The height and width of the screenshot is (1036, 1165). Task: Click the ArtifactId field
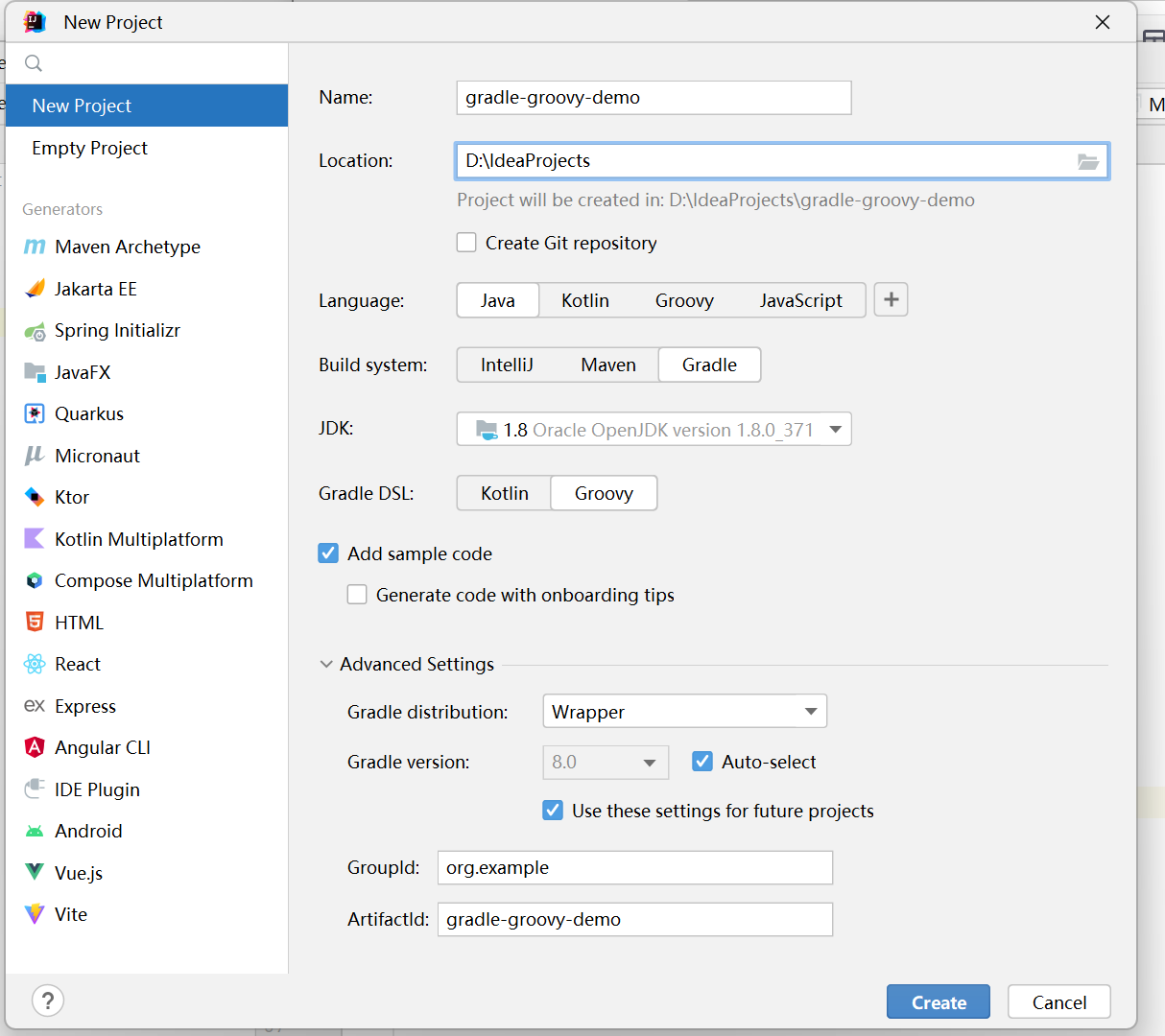tap(635, 919)
